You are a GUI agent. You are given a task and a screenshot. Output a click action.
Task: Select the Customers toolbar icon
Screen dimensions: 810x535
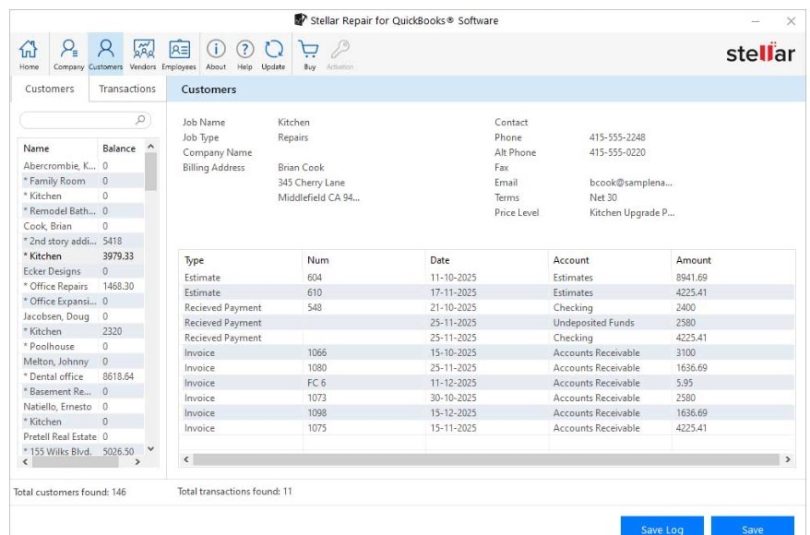[105, 54]
